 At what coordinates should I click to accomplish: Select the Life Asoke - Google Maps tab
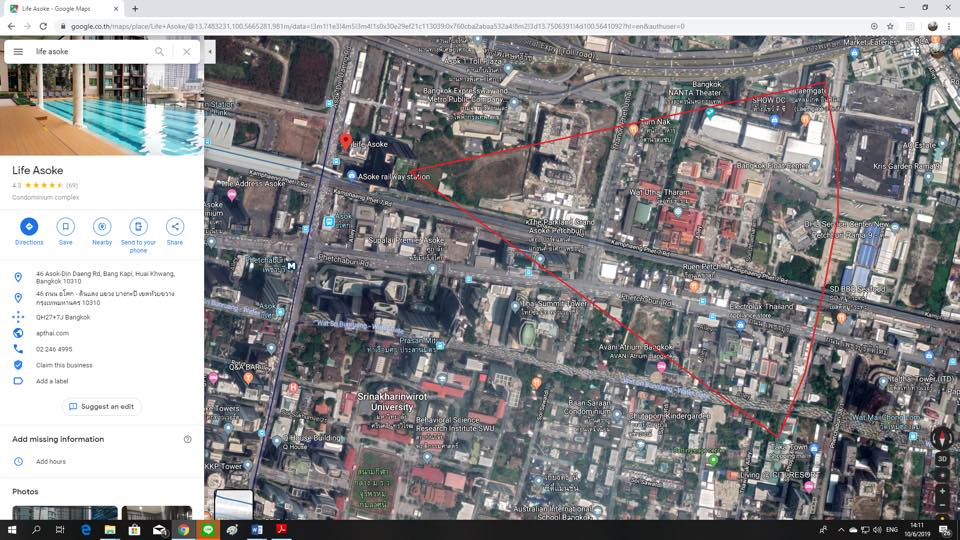click(x=63, y=9)
